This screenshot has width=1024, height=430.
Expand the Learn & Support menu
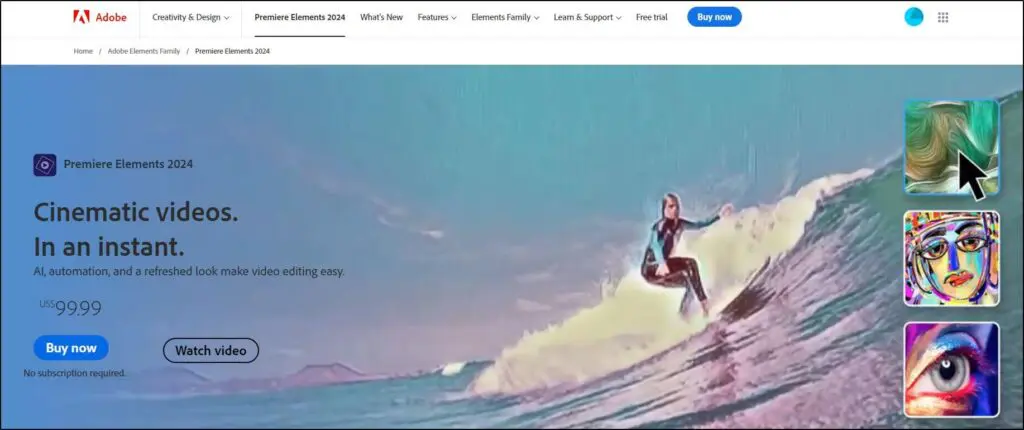point(587,18)
